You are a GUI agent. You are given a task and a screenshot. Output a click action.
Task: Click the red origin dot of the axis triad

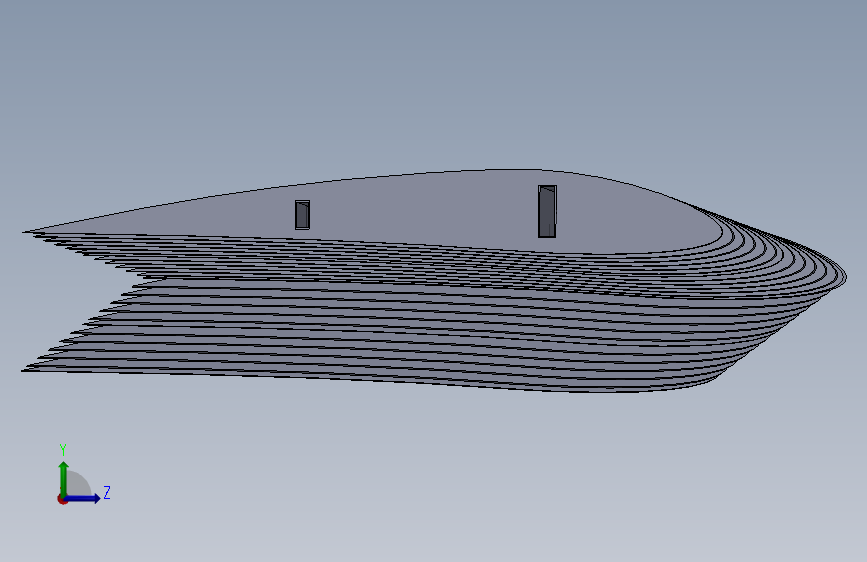(x=62, y=499)
